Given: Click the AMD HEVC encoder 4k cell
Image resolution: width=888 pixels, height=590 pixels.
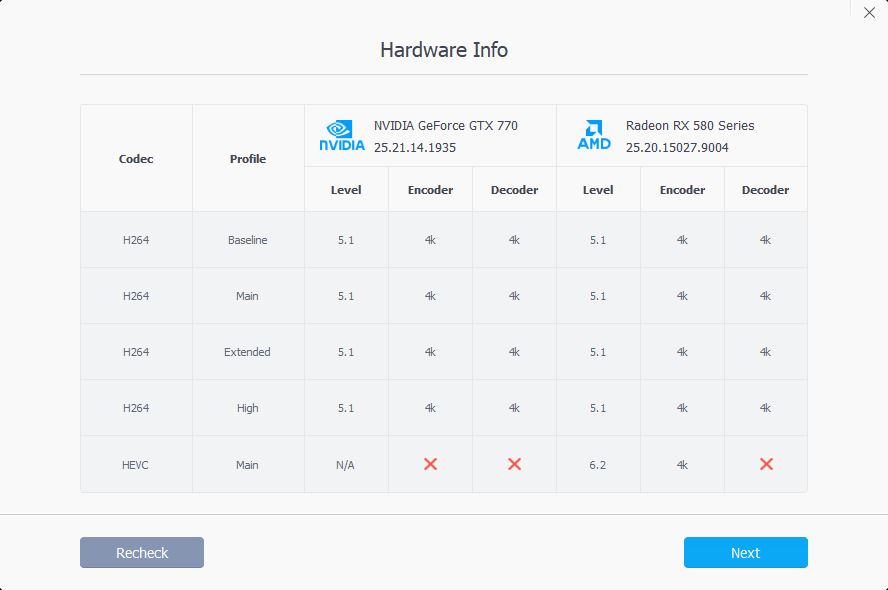Looking at the screenshot, I should [x=682, y=465].
